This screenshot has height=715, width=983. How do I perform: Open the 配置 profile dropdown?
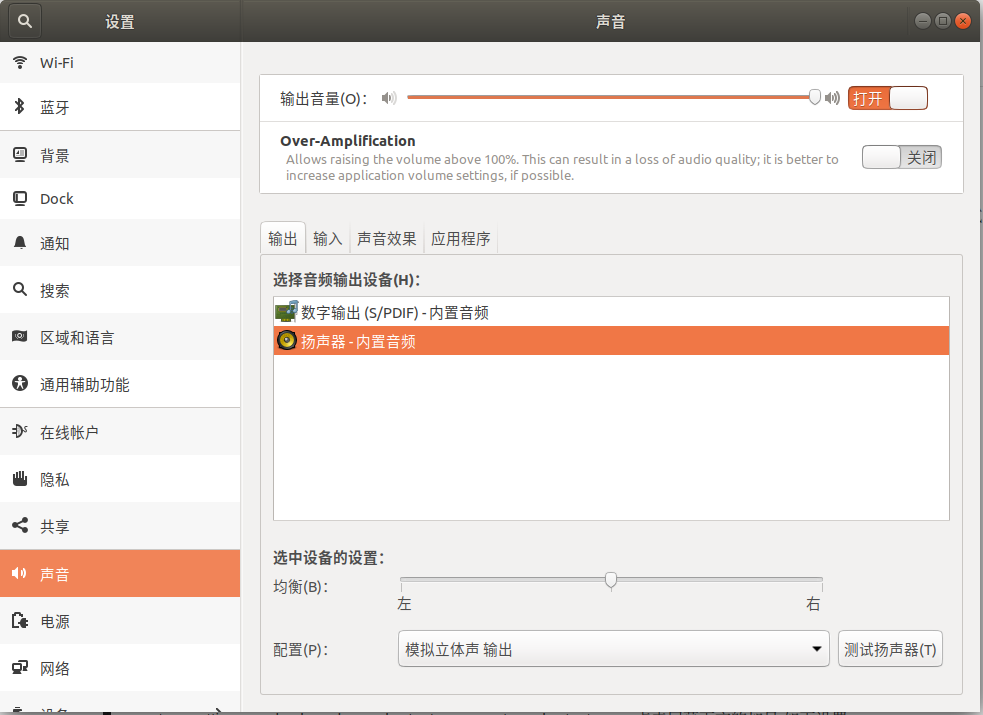point(613,649)
